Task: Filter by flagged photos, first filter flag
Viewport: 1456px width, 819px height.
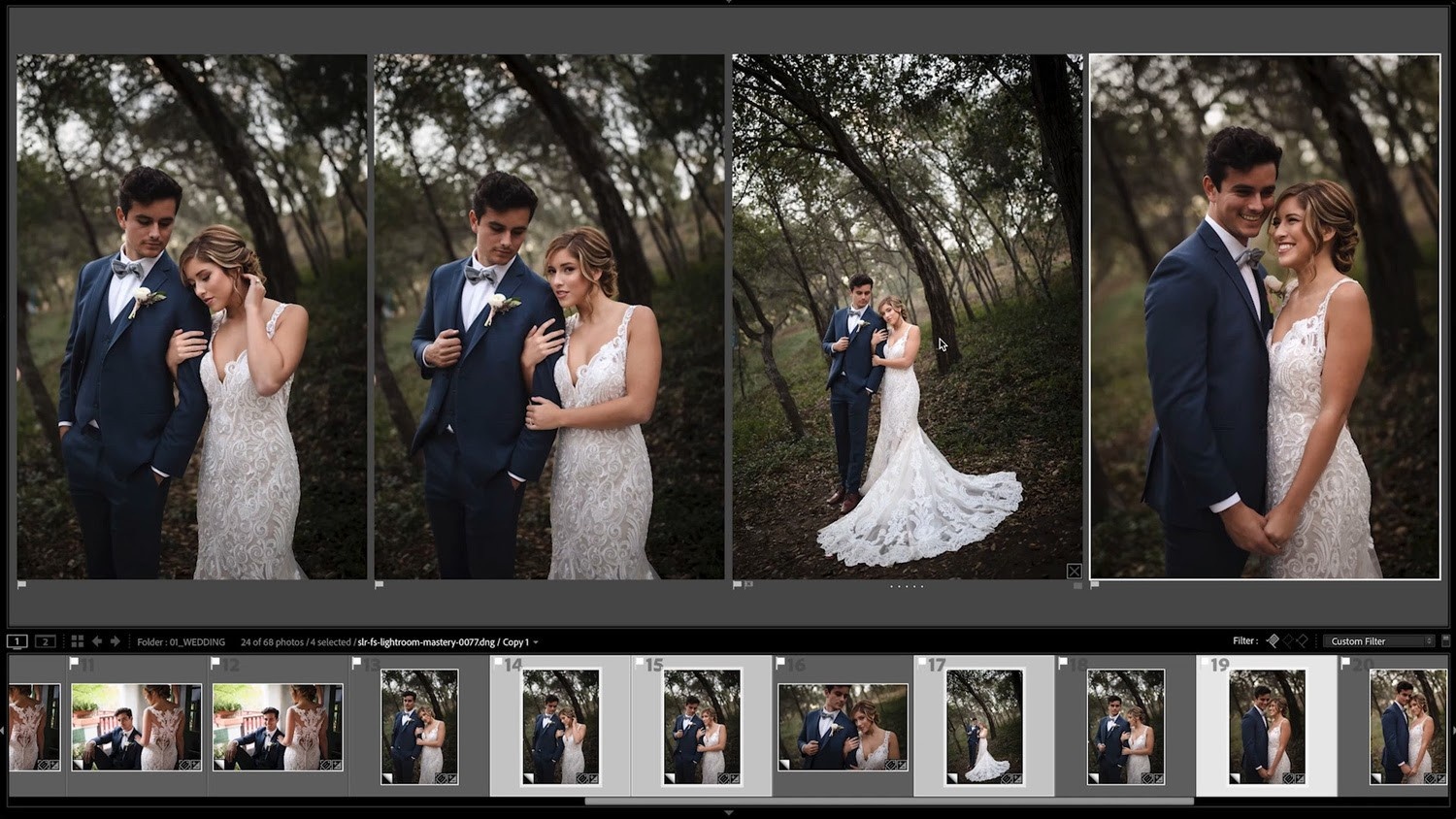Action: [x=1273, y=641]
